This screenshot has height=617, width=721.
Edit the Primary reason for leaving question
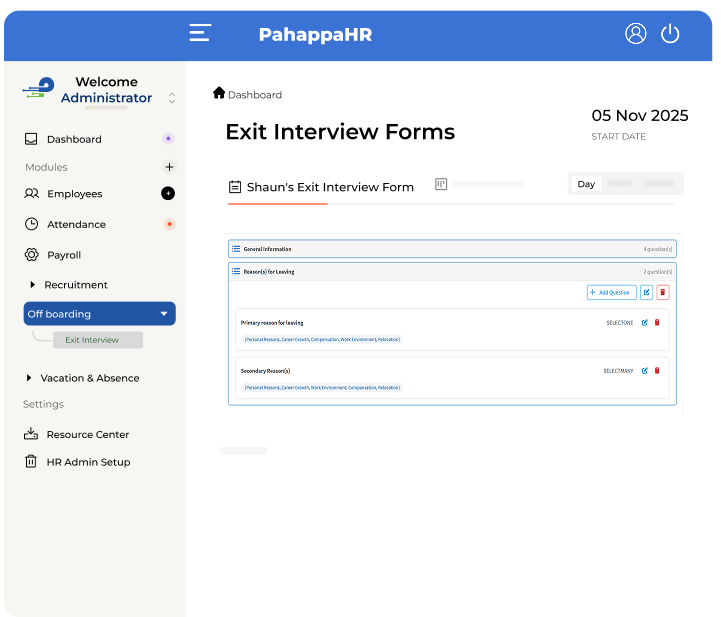[645, 322]
